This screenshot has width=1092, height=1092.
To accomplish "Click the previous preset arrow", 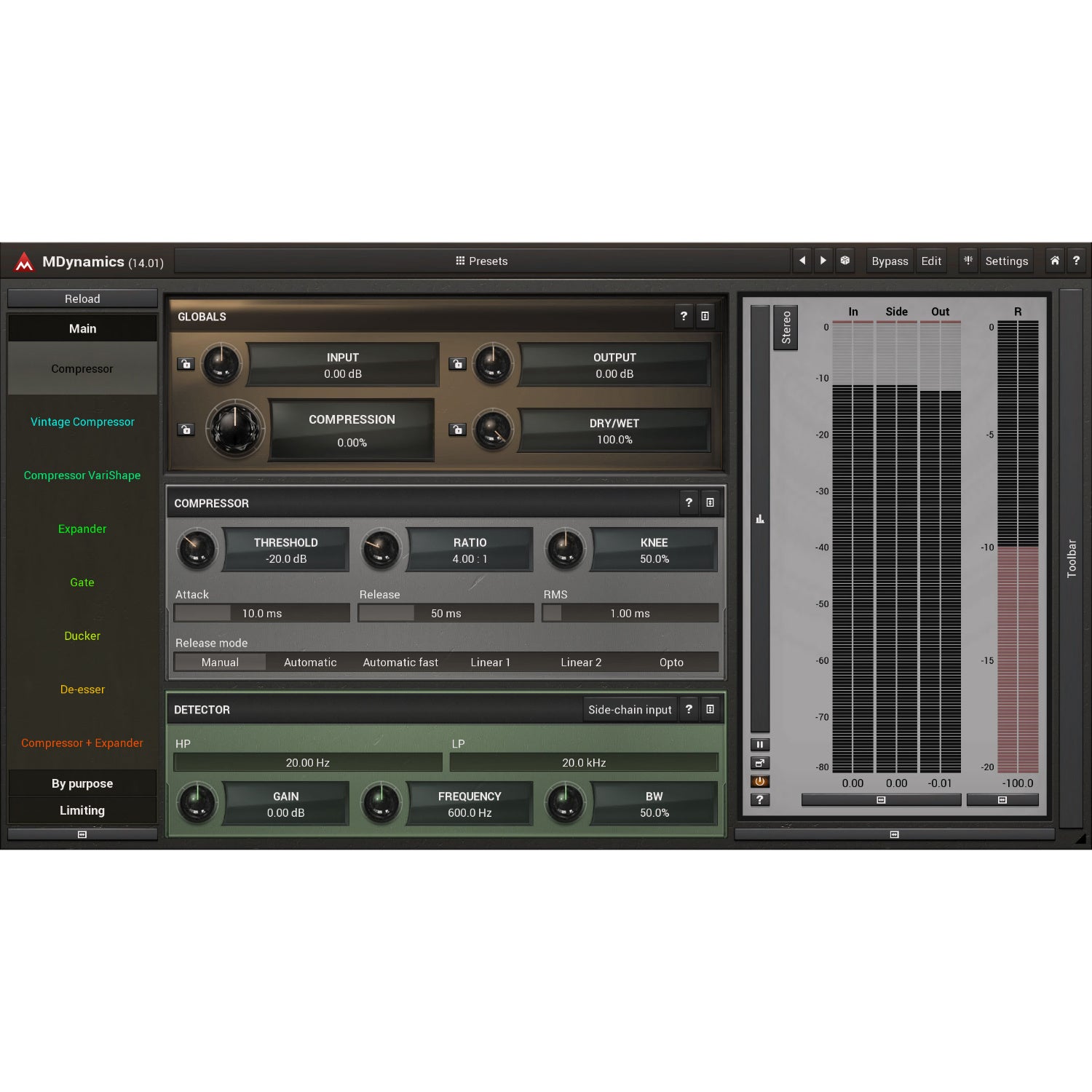I will pos(802,261).
